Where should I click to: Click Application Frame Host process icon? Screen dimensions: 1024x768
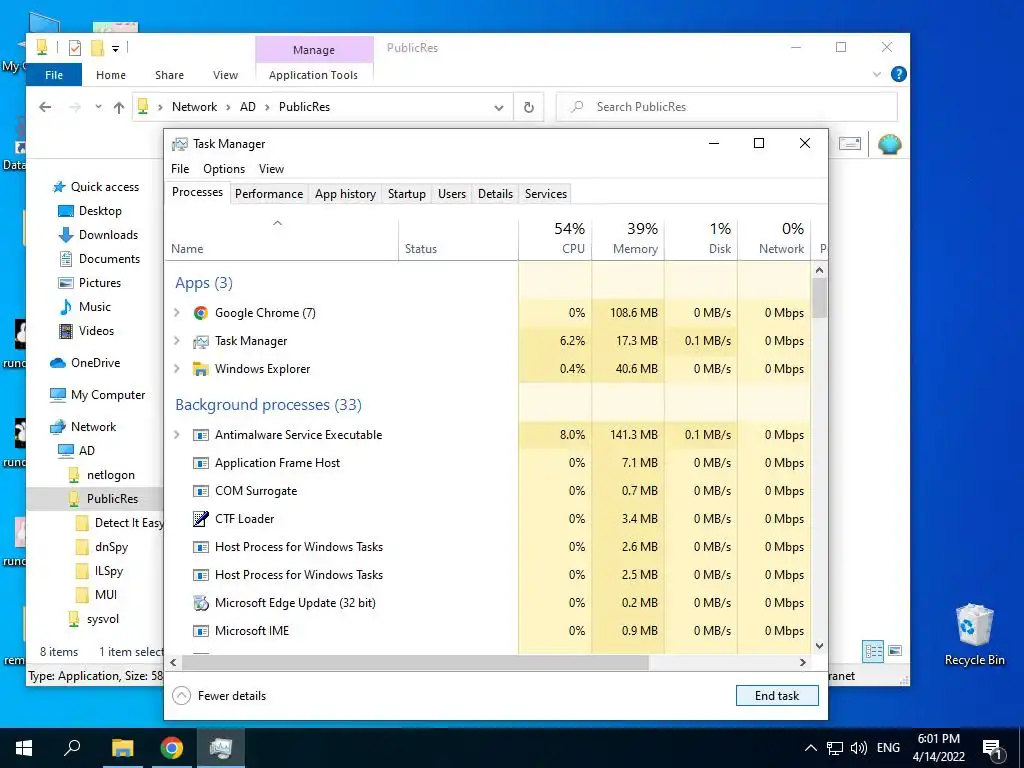point(200,463)
